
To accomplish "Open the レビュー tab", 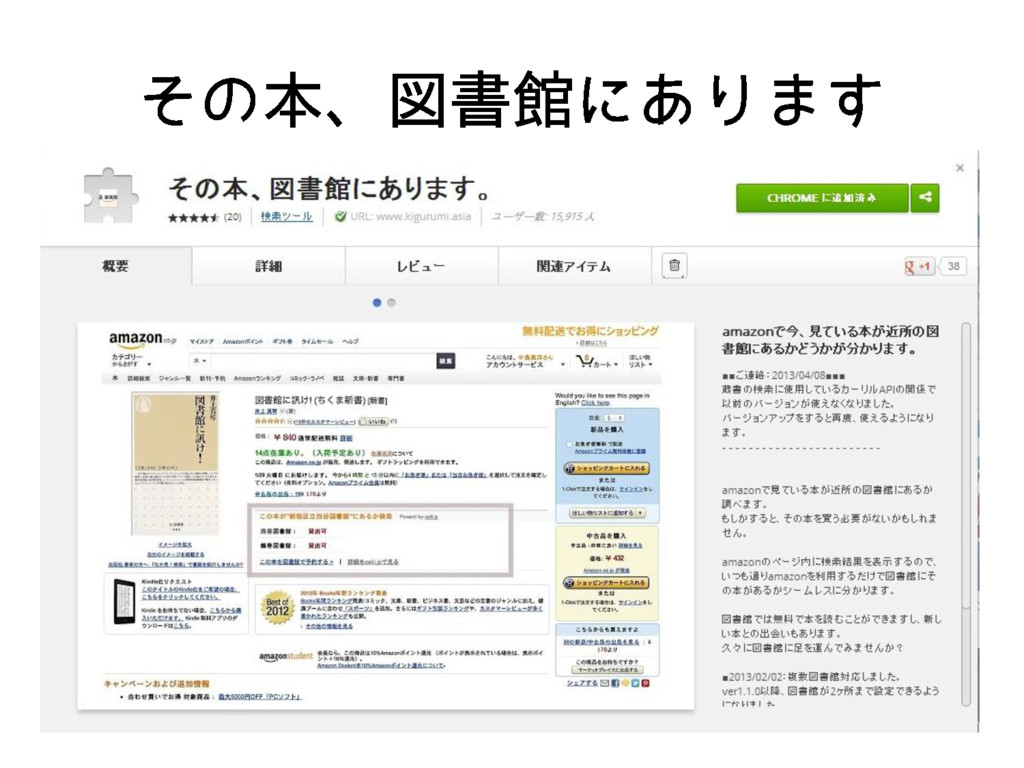I will [421, 266].
